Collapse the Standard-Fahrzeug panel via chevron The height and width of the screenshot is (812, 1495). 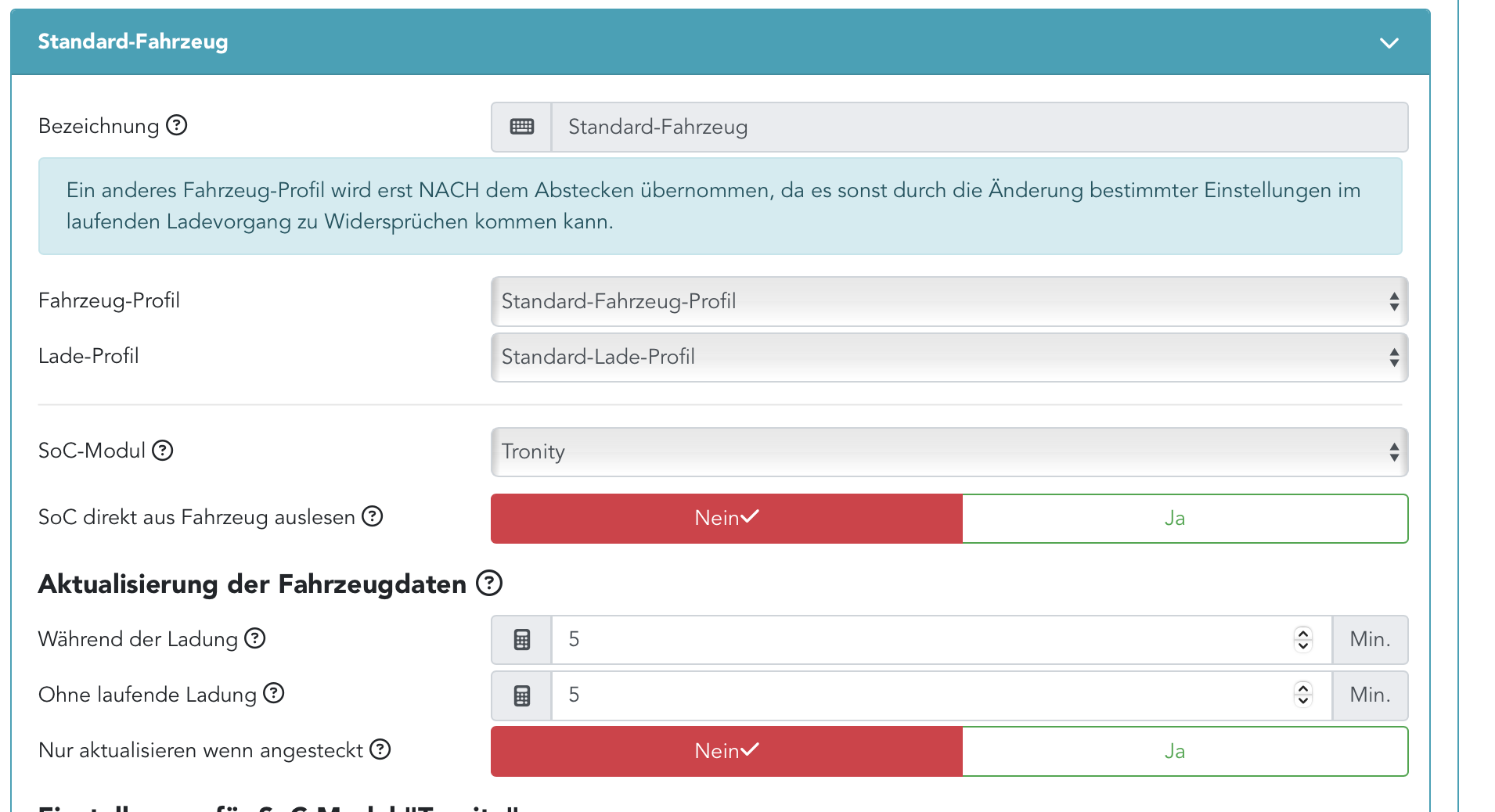tap(1389, 43)
